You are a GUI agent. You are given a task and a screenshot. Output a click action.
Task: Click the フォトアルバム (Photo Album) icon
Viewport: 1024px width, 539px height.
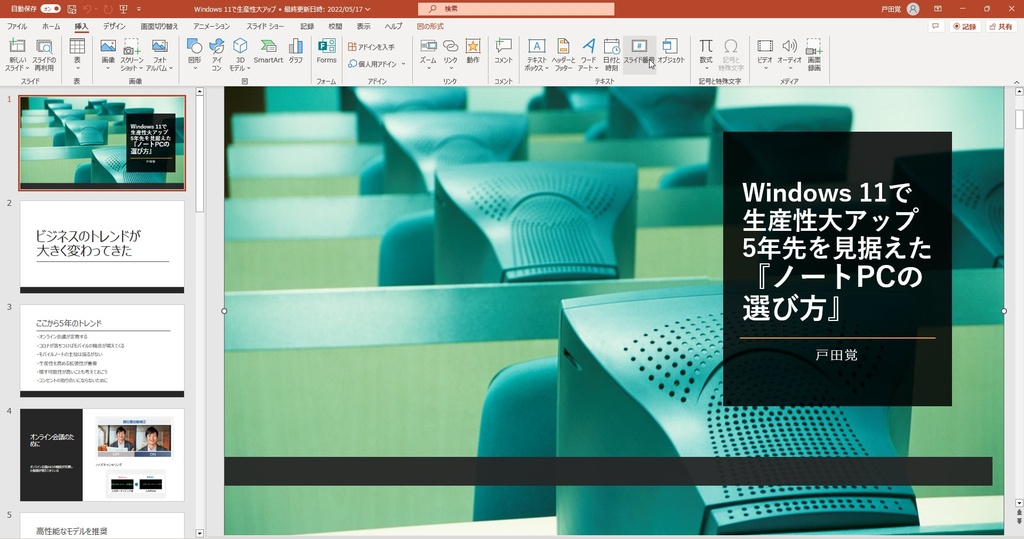(x=160, y=46)
